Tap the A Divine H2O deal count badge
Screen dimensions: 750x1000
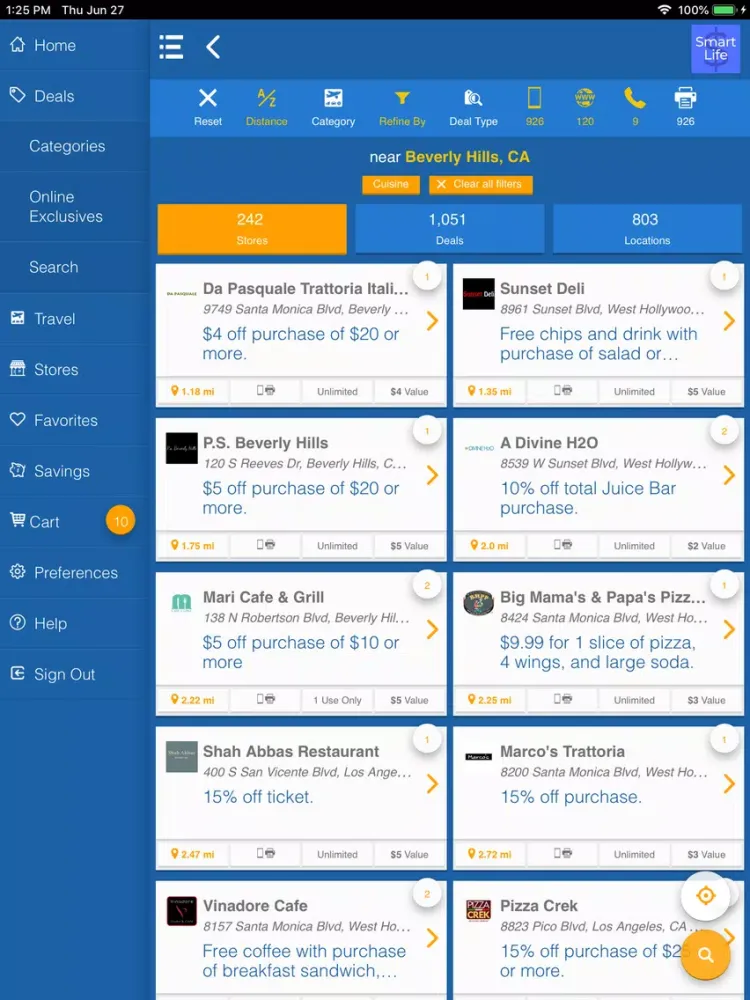(724, 432)
